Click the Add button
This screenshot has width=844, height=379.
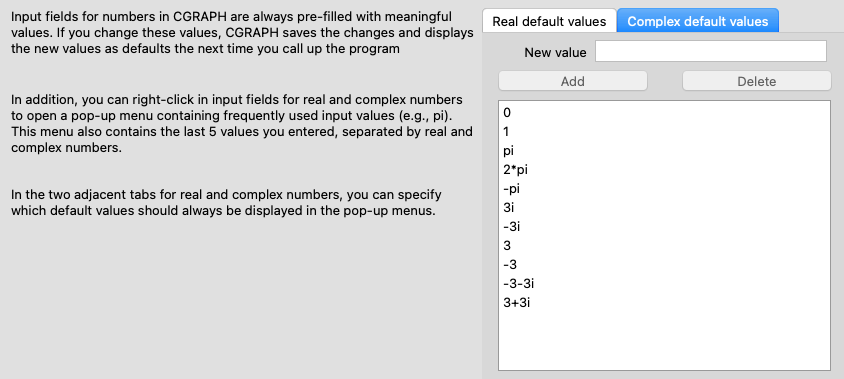pyautogui.click(x=573, y=81)
